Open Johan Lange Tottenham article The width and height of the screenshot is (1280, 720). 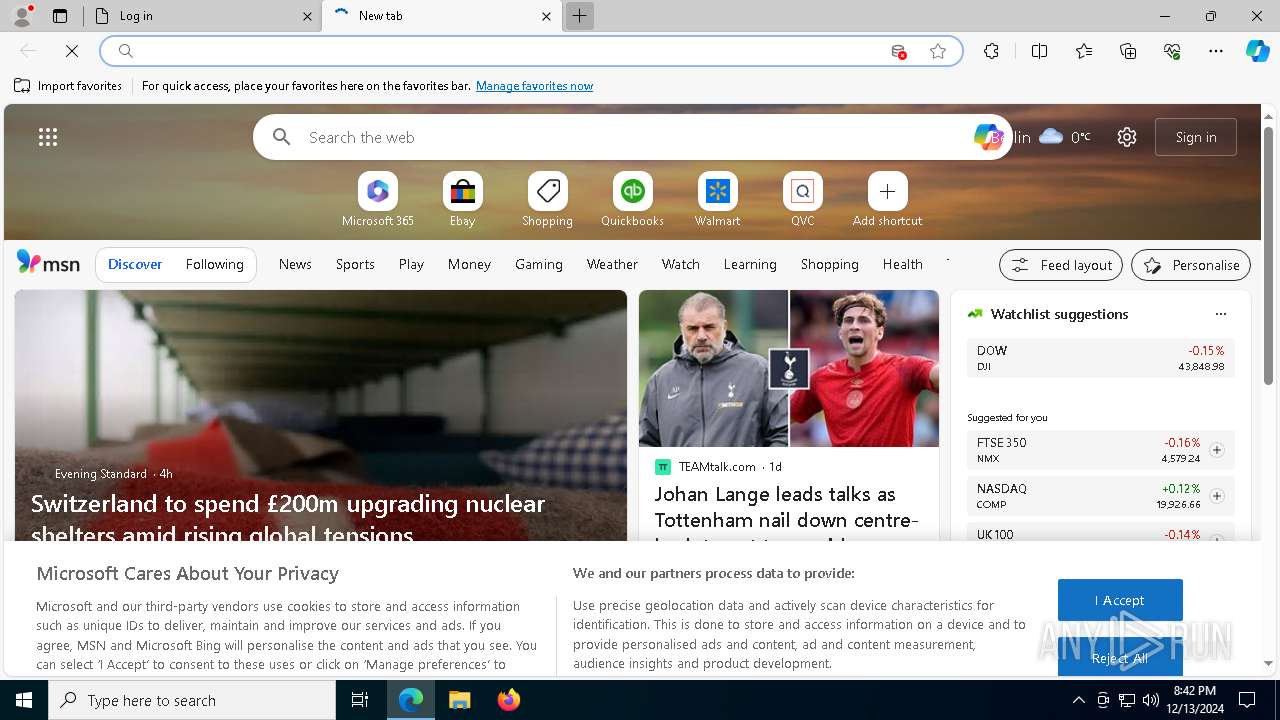coord(786,519)
